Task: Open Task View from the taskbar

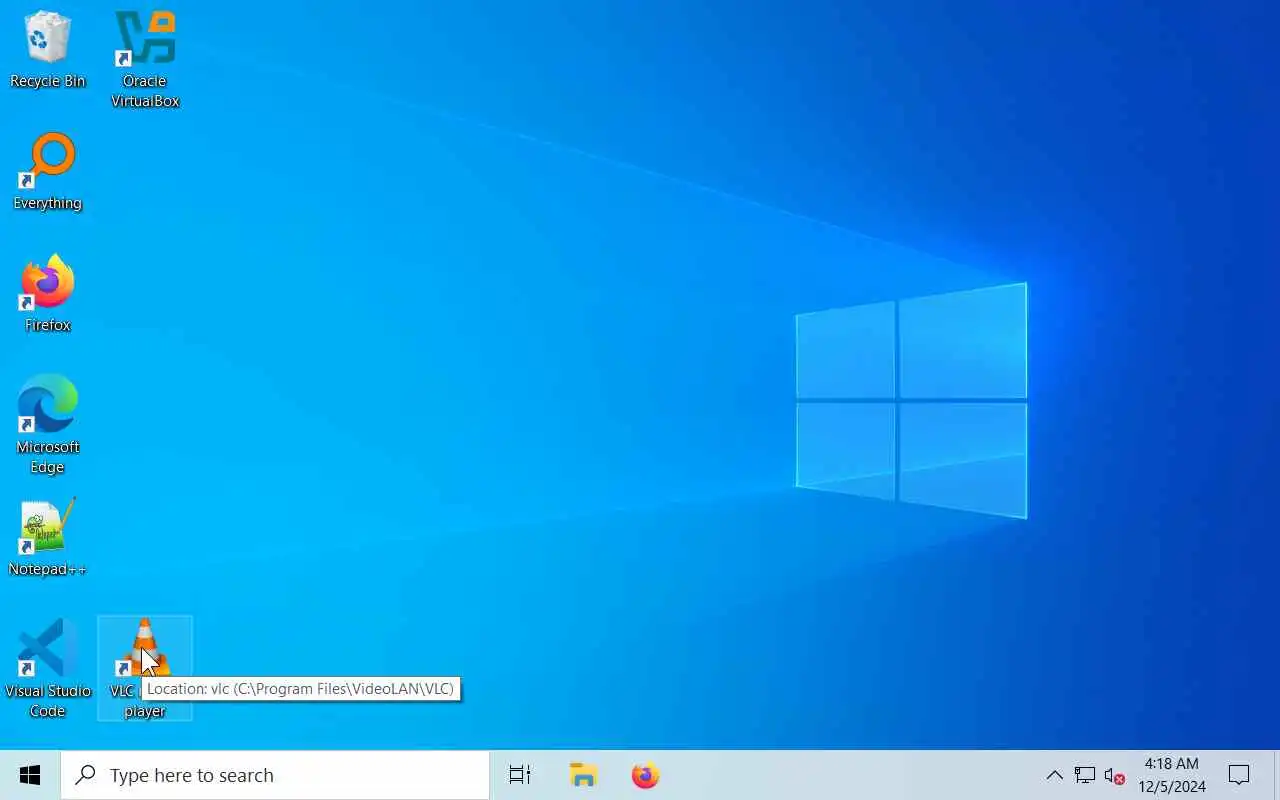Action: point(520,775)
